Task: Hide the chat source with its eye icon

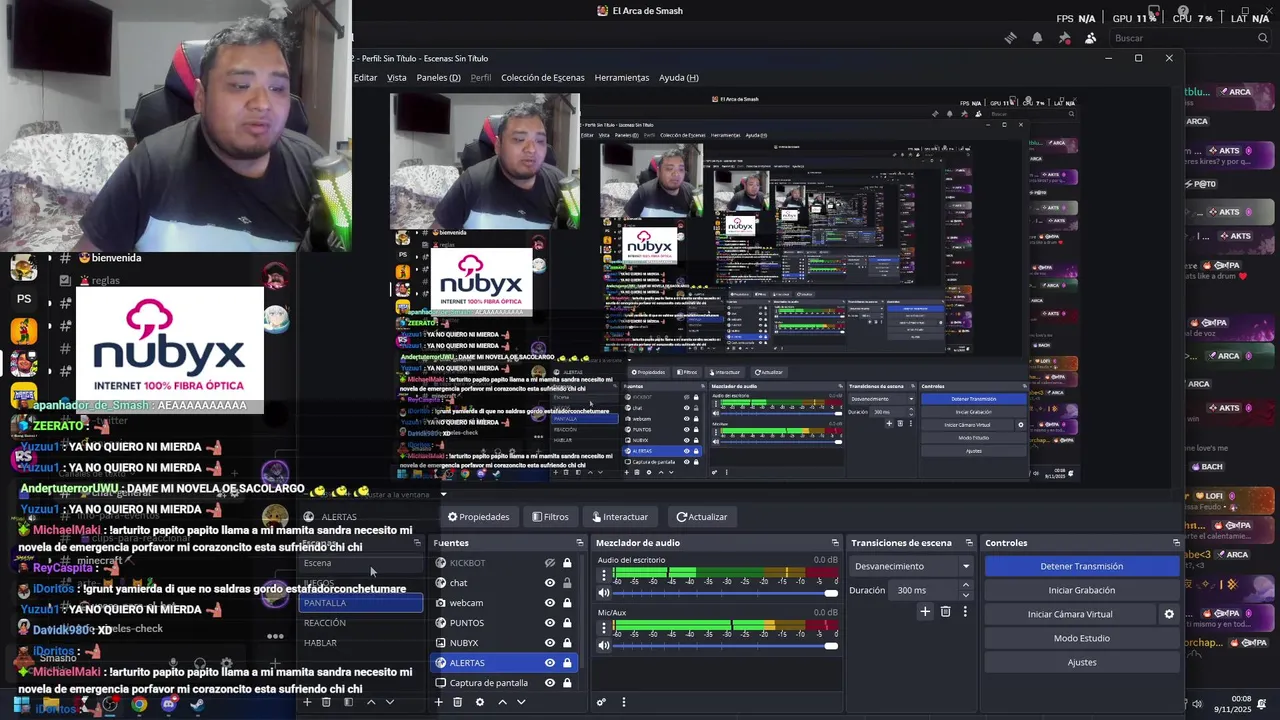Action: click(549, 583)
